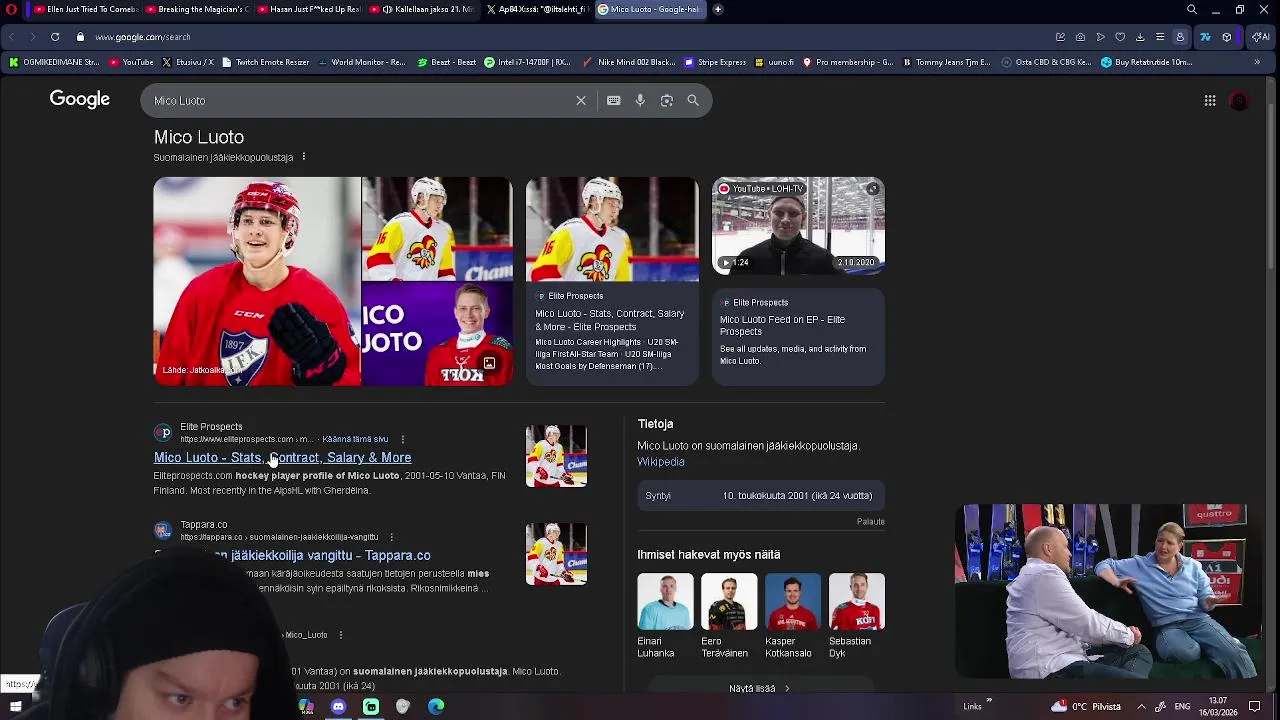Open the browser tab search magnifier
This screenshot has height=720, width=1280.
(x=1192, y=10)
